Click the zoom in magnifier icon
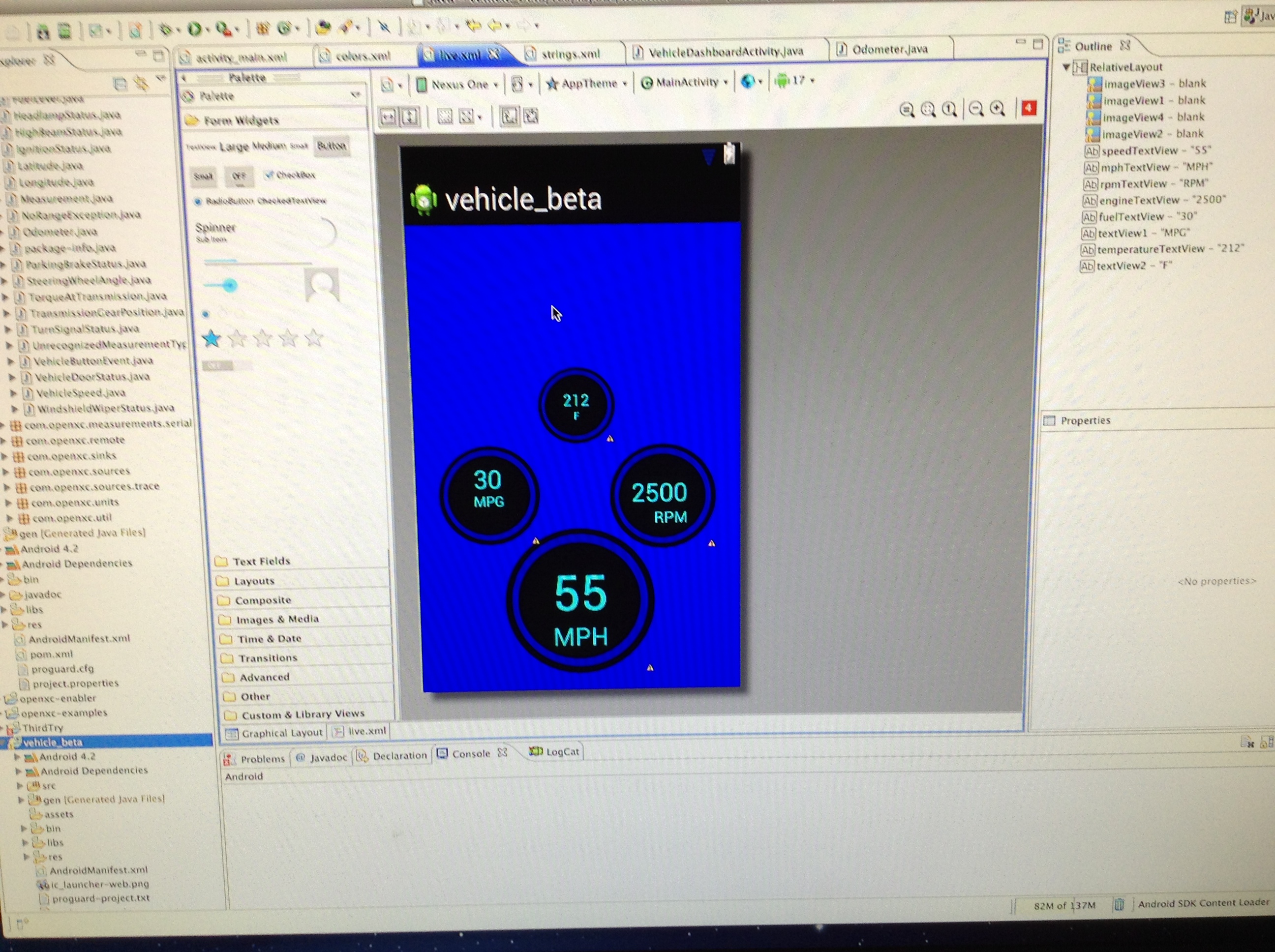Screen dimensions: 1275x952 click(997, 108)
